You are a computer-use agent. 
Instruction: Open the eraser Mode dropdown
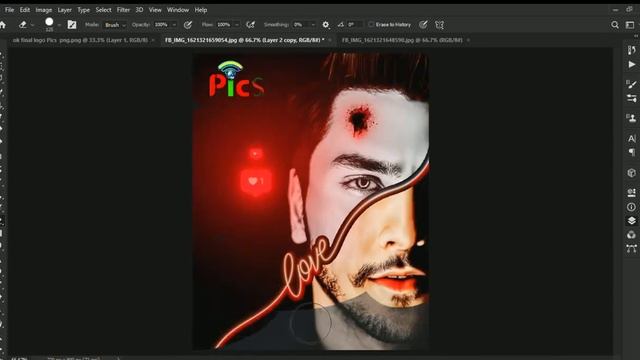(x=115, y=25)
